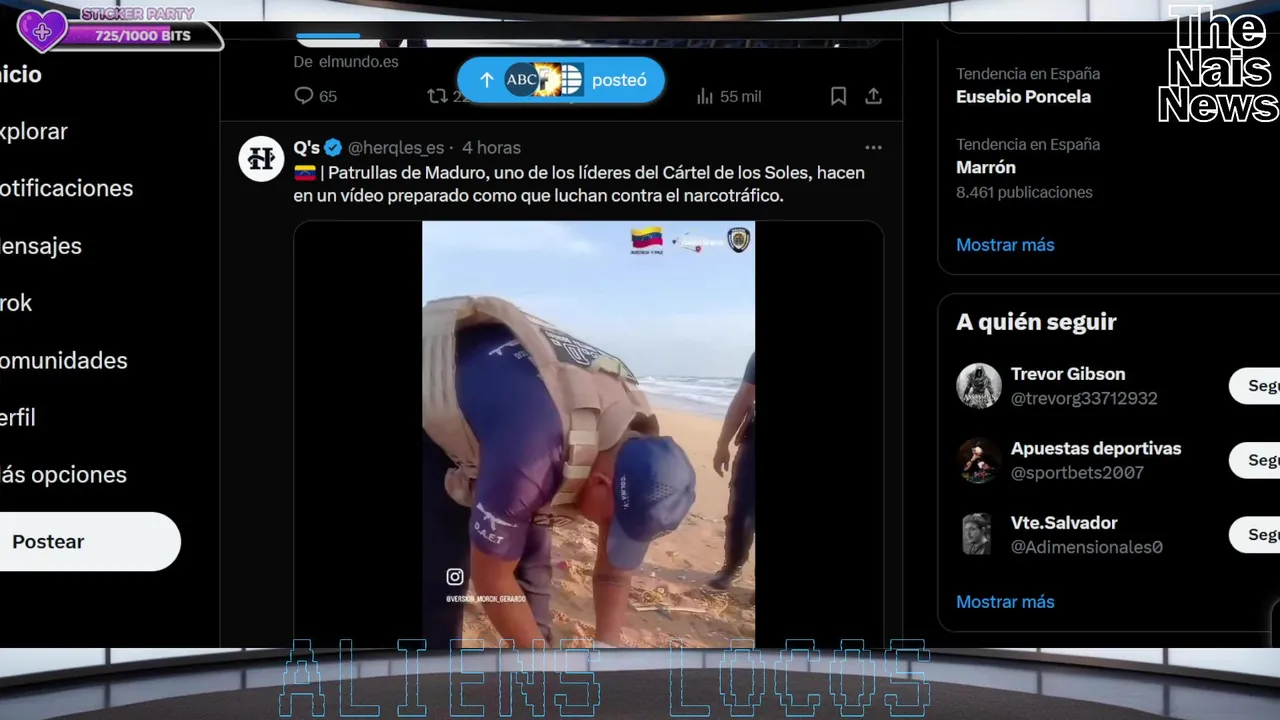Image resolution: width=1280 pixels, height=720 pixels.
Task: Open Perfil in the sidebar
Action: click(18, 417)
